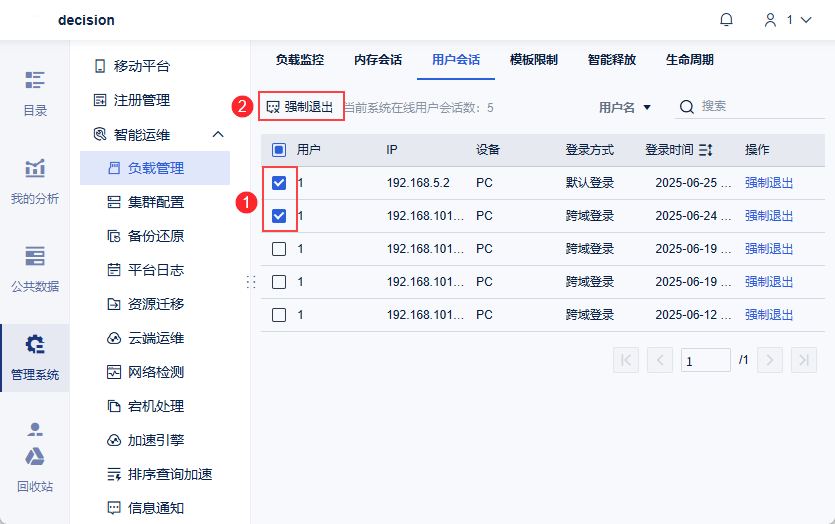Click the search magnifier icon
Screen dimensions: 835x524
[687, 107]
